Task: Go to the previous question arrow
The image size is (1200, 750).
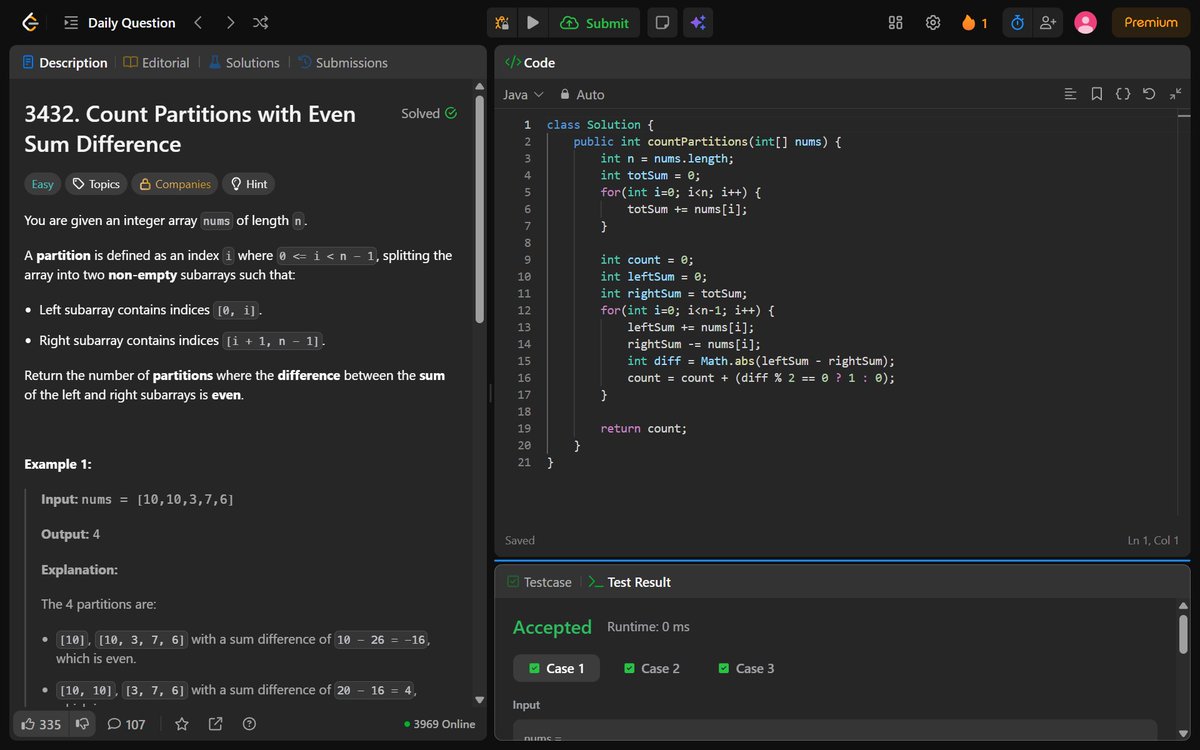Action: (198, 22)
